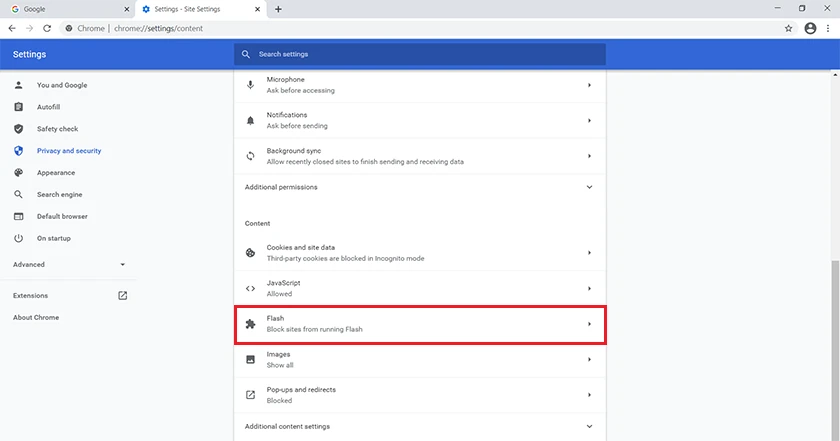Screen dimensions: 840x441
Task: Open On startup settings
Action: coord(54,238)
